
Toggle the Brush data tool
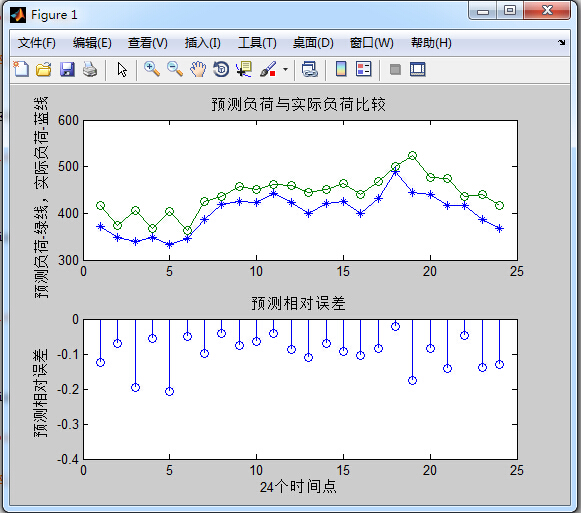[268, 69]
